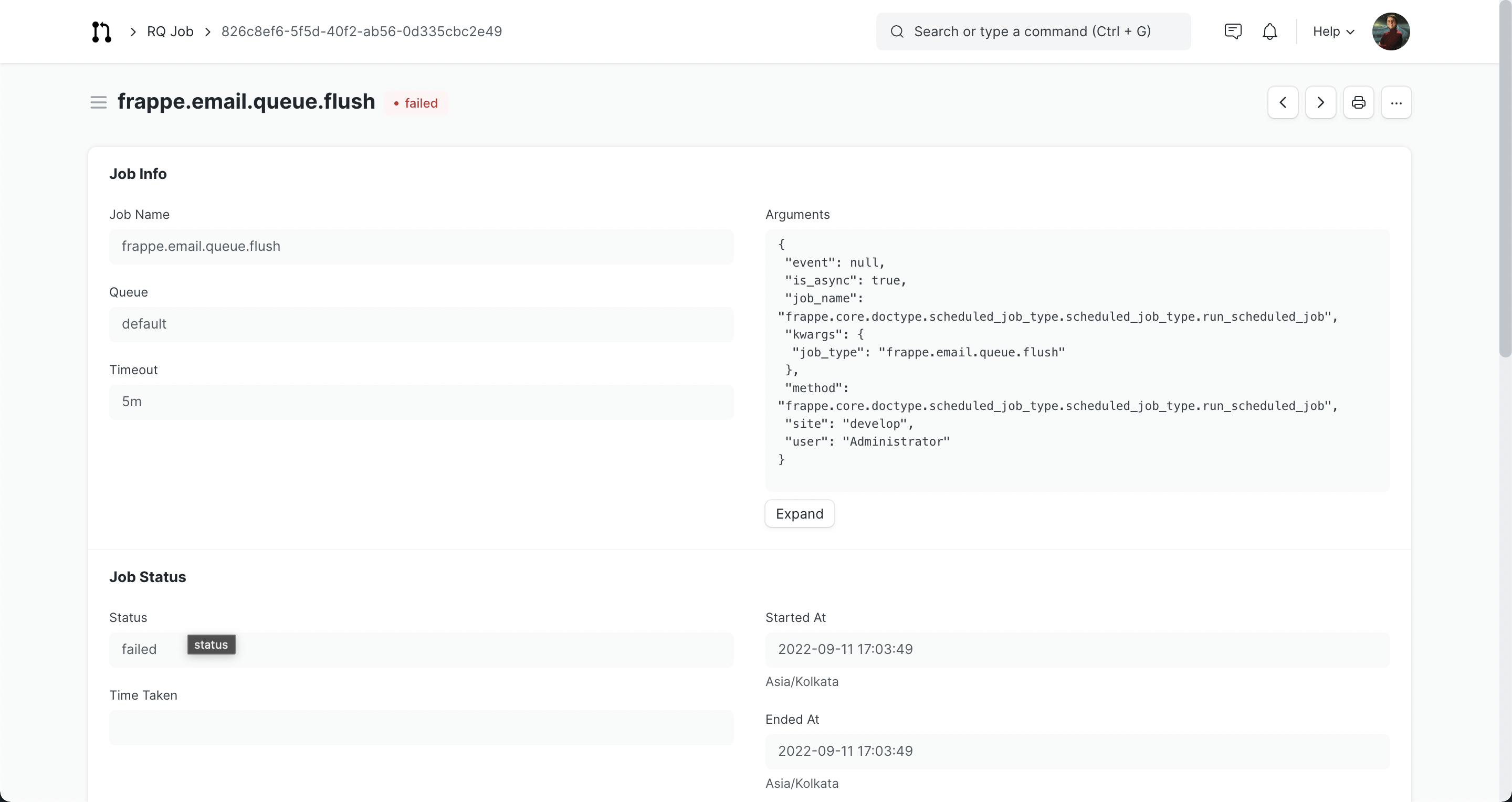
Task: Open the three-dots more options menu
Action: [x=1396, y=103]
